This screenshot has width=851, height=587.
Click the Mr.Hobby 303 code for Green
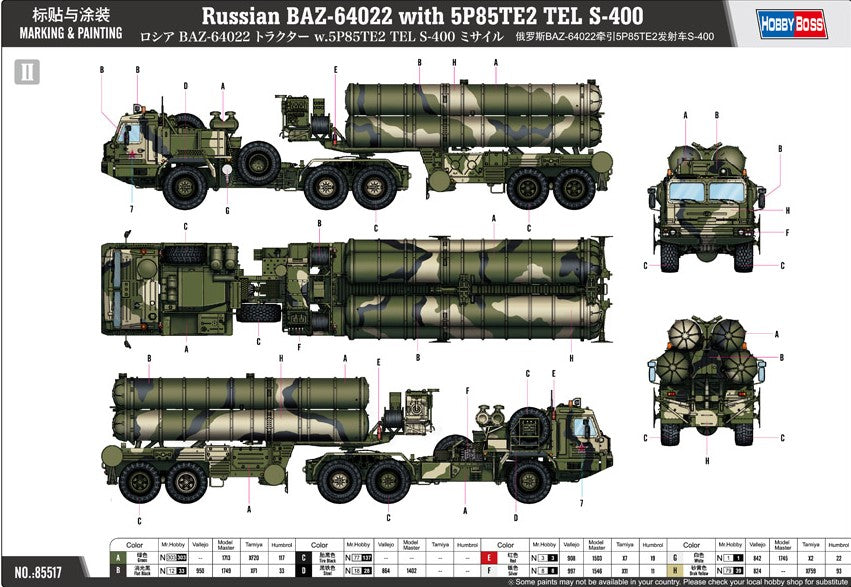173,558
